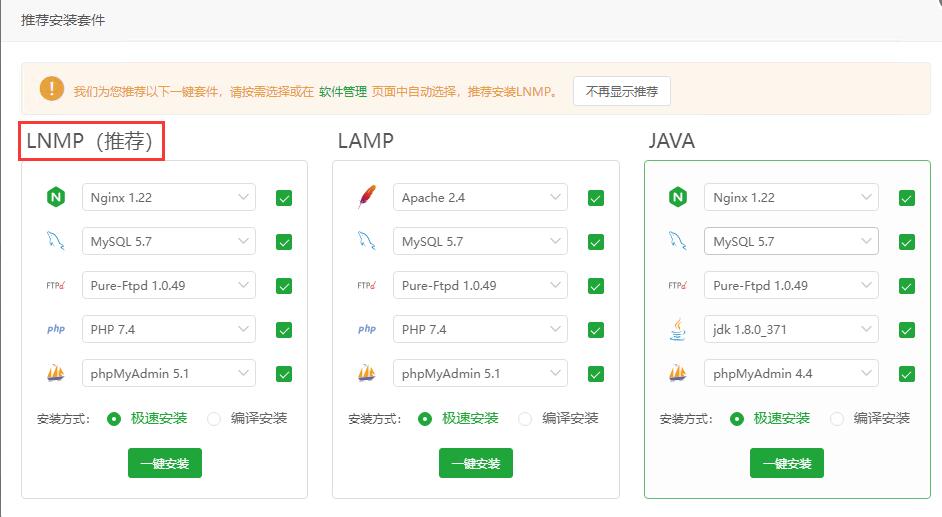The width and height of the screenshot is (942, 517).
Task: Uncheck Nginx 1.22 checkbox in LNMP panel
Action: point(284,198)
